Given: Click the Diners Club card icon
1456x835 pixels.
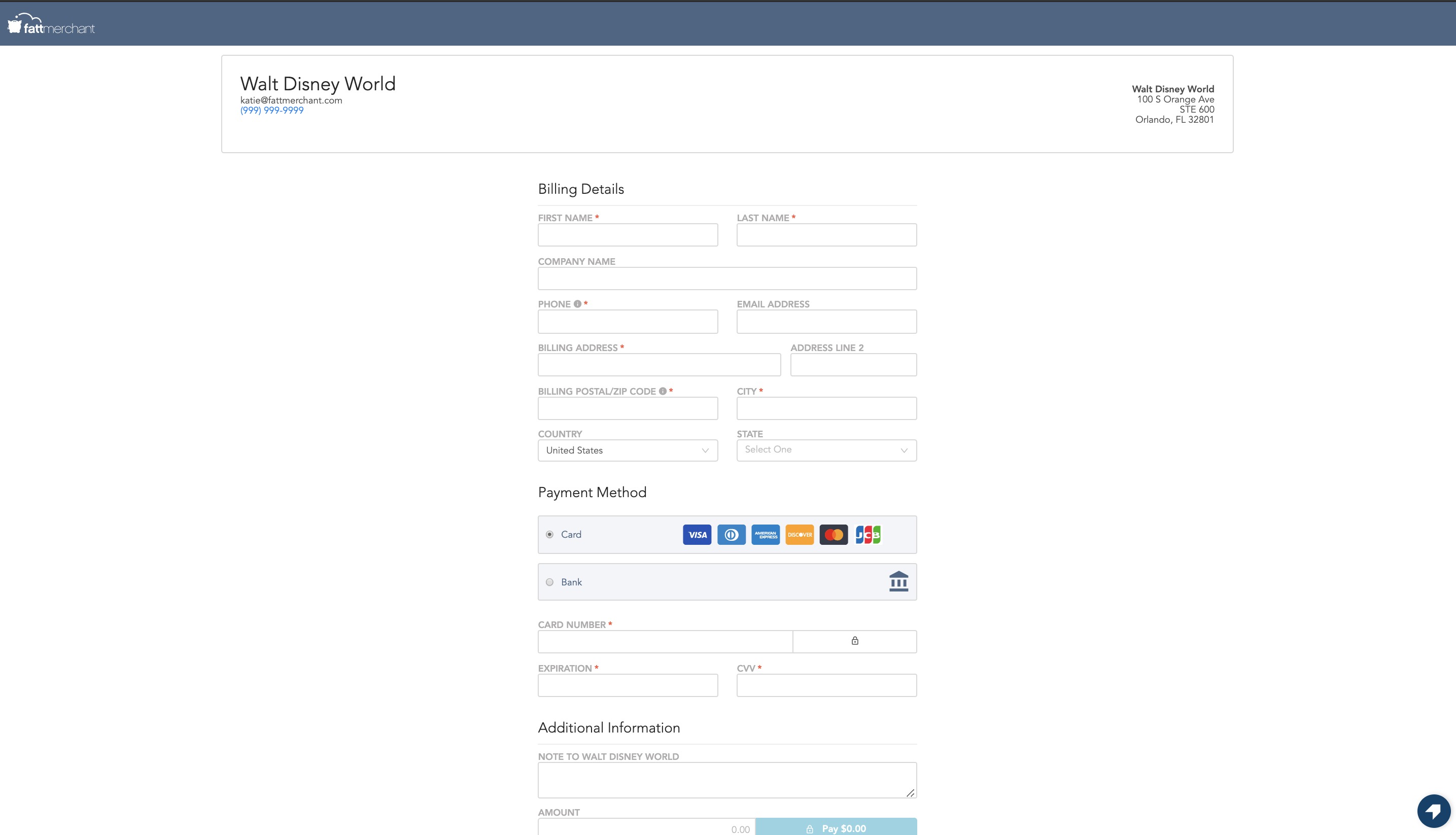Looking at the screenshot, I should point(731,535).
